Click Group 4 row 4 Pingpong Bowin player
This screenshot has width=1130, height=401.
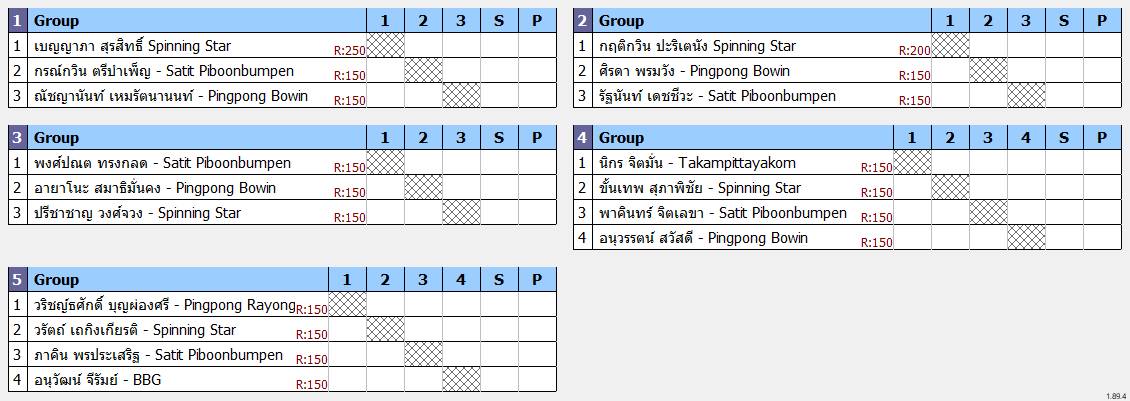coord(703,238)
